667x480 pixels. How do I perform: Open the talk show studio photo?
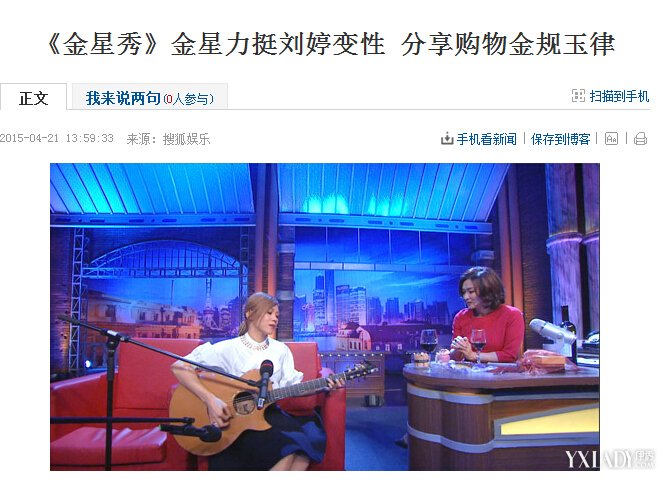[325, 317]
